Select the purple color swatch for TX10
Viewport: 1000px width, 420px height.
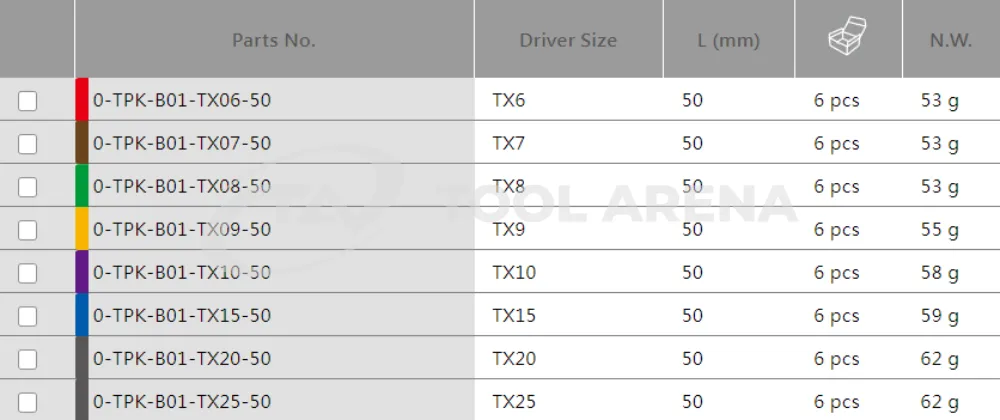[x=82, y=272]
